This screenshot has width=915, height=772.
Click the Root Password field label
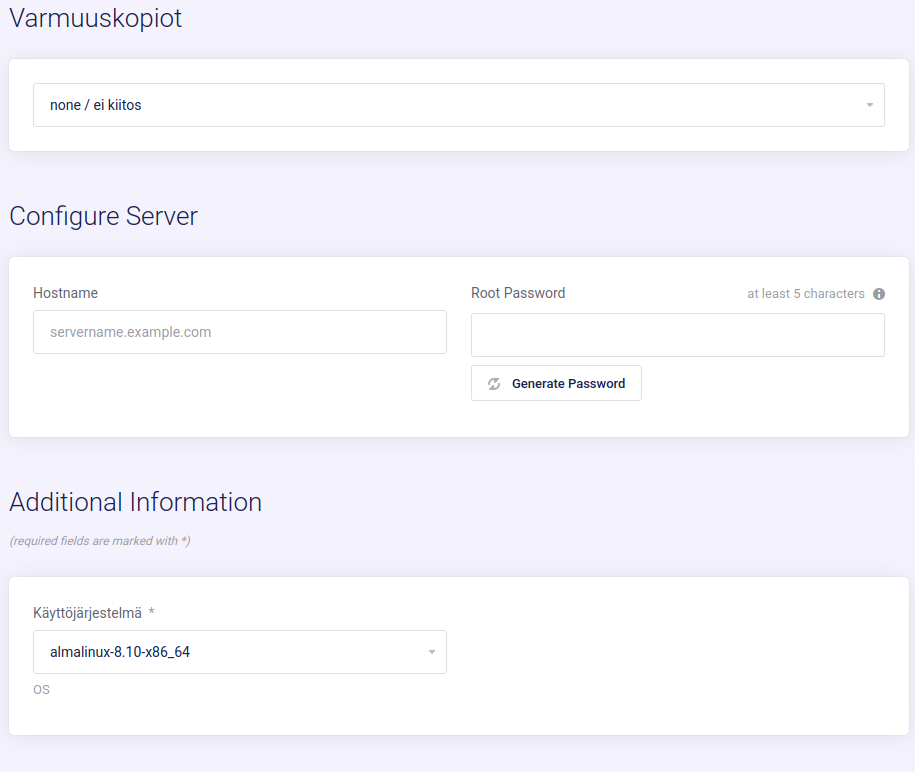tap(518, 293)
